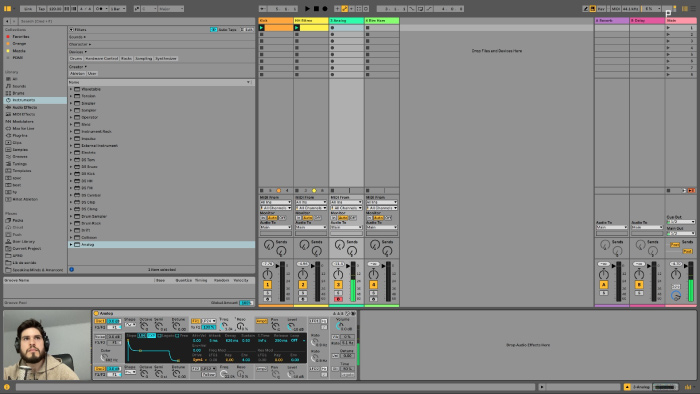Open the Sounds category in Library

coord(19,86)
